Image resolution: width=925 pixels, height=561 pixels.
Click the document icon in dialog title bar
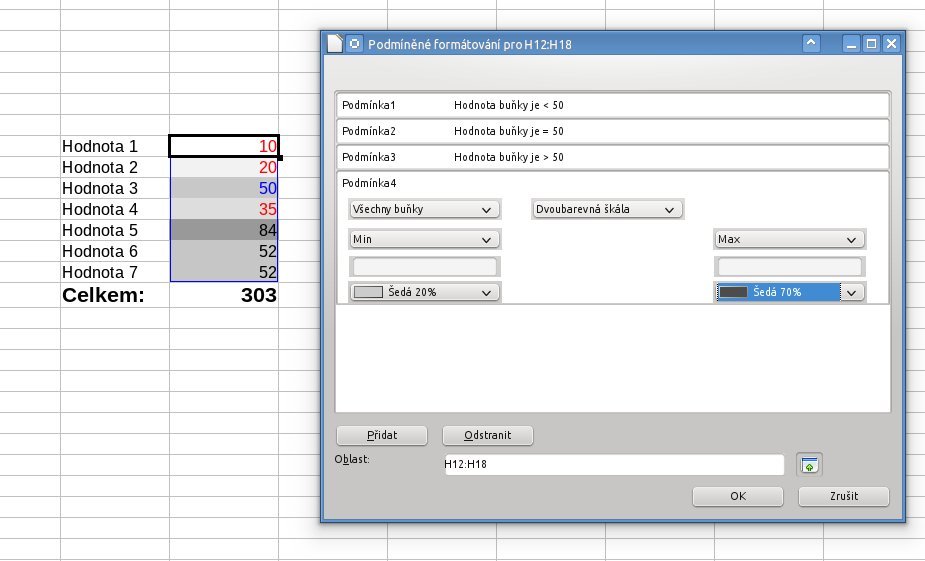[335, 44]
